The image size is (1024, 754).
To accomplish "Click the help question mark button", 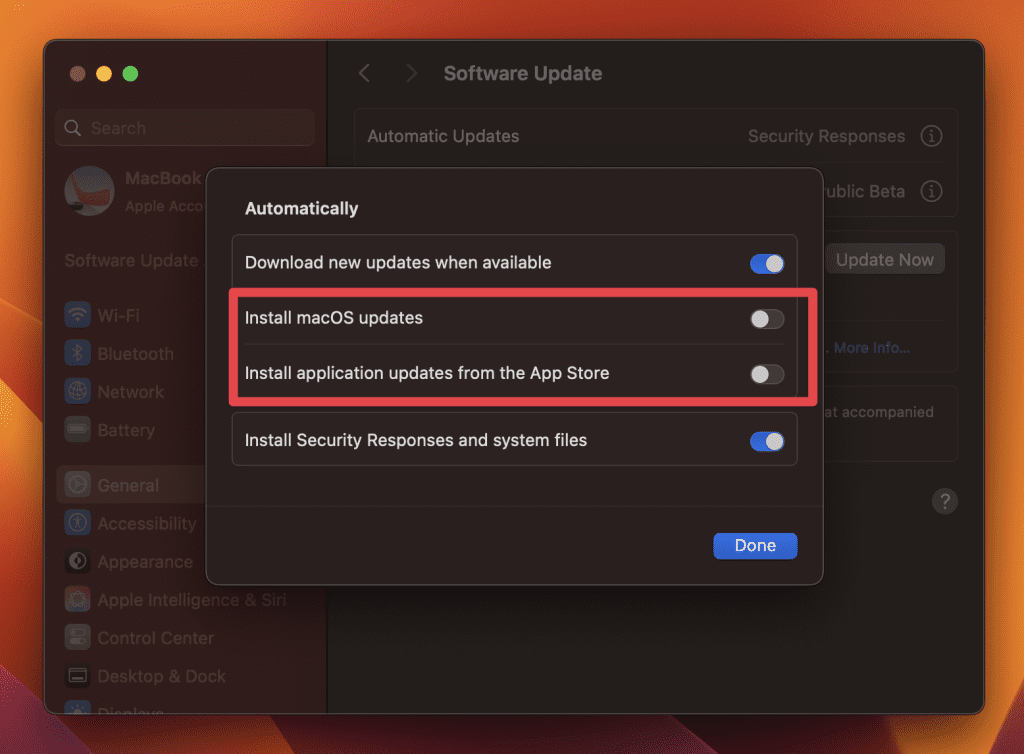I will 944,502.
